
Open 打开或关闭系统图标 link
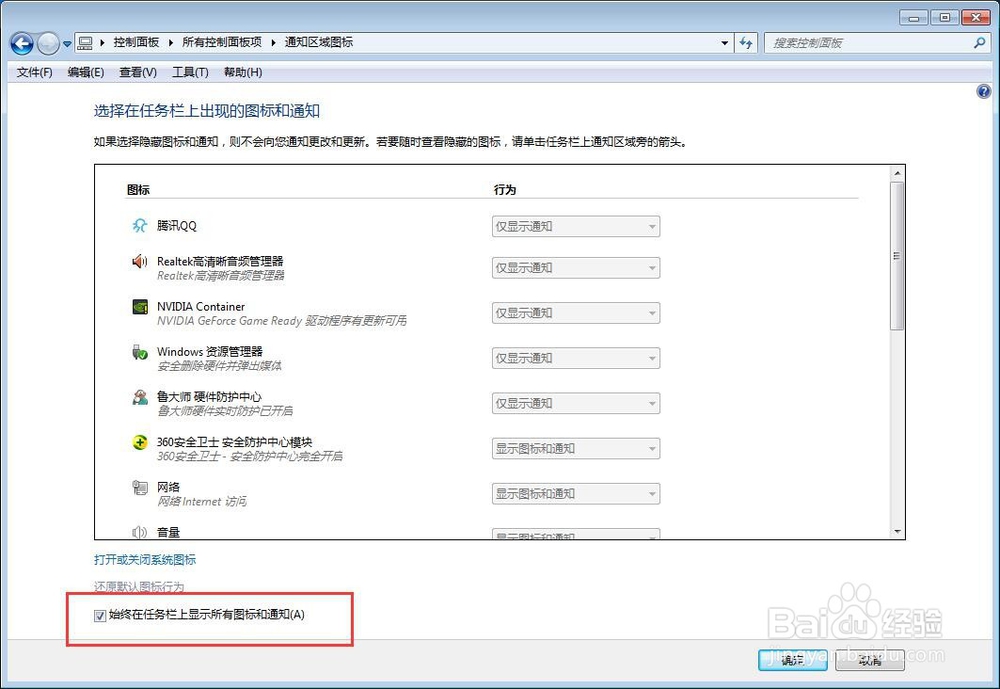[x=145, y=559]
